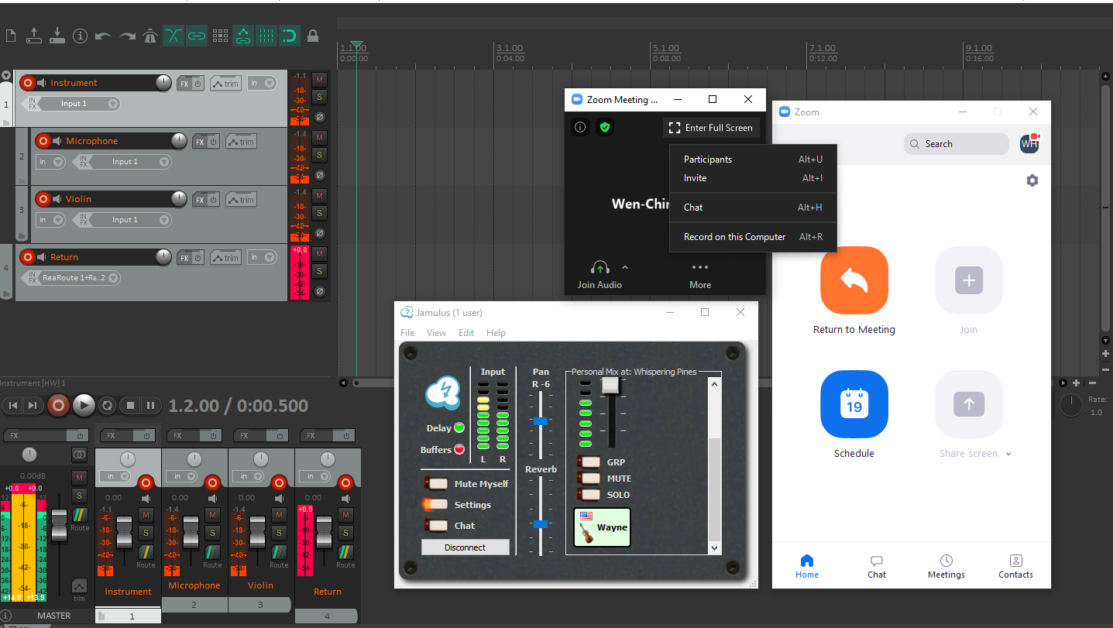Switch to the Meetings tab in Zoom
The height and width of the screenshot is (628, 1113).
[946, 568]
